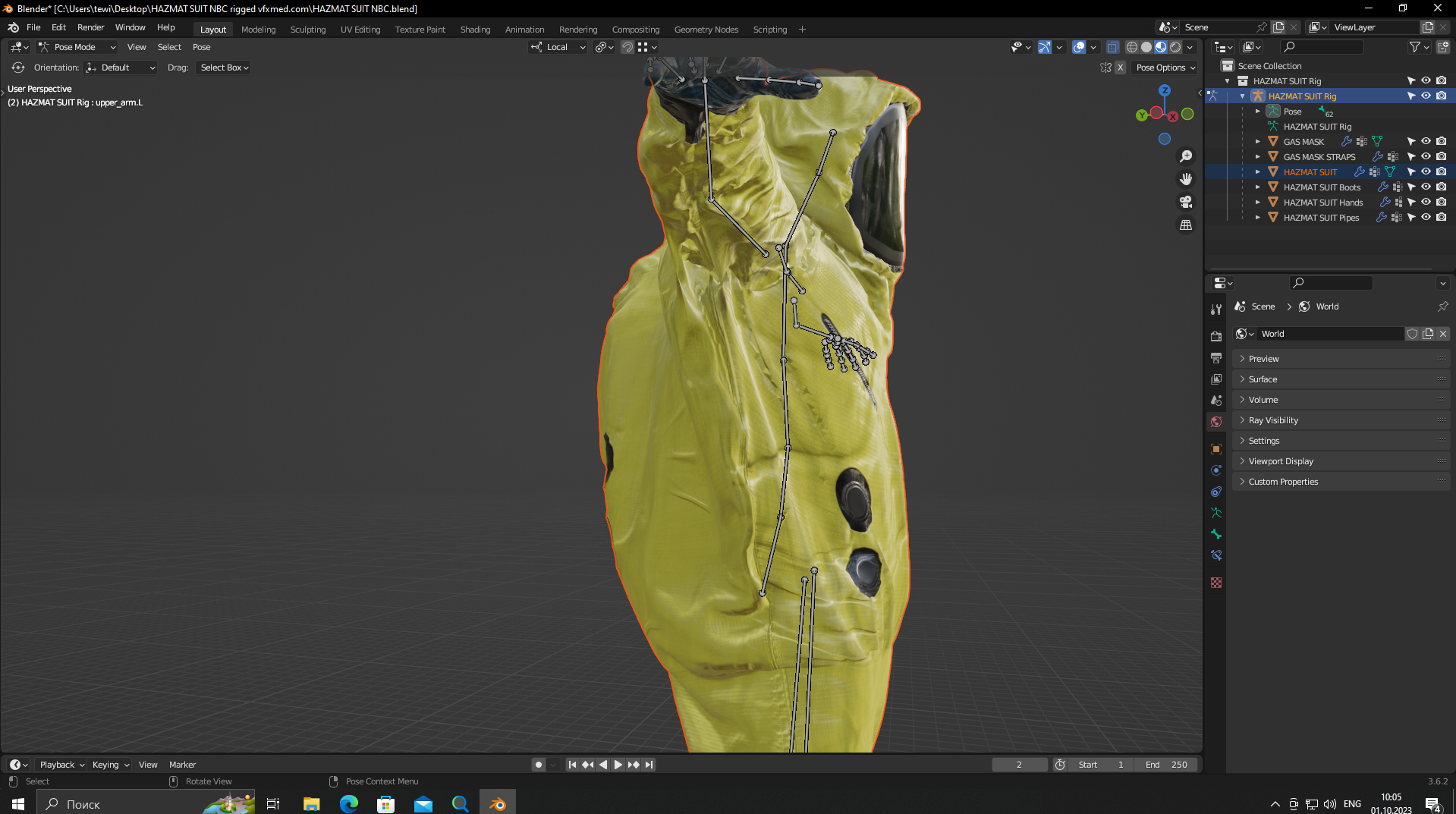
Task: Open the View Layer properties tab
Action: coord(1216,379)
